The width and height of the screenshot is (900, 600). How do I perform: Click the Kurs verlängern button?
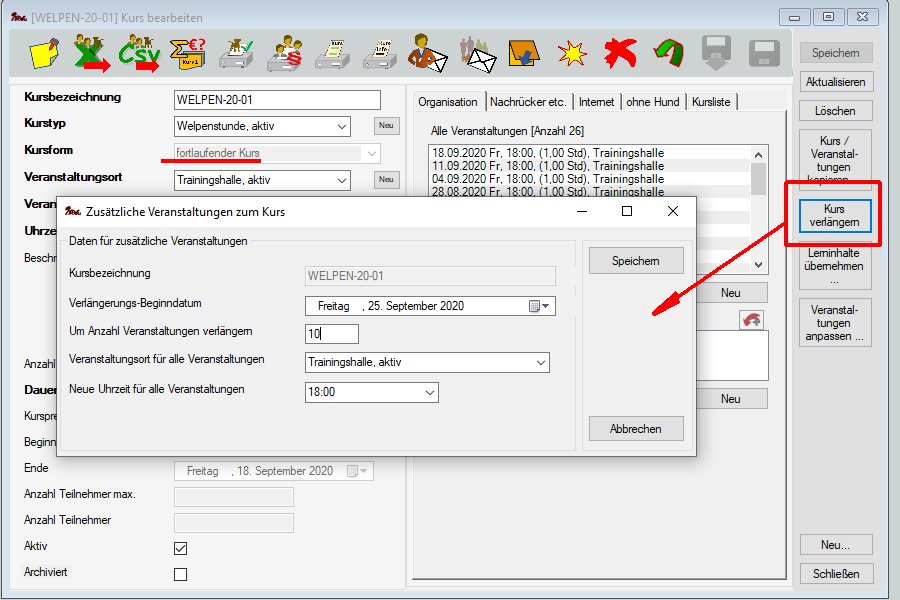coord(834,215)
